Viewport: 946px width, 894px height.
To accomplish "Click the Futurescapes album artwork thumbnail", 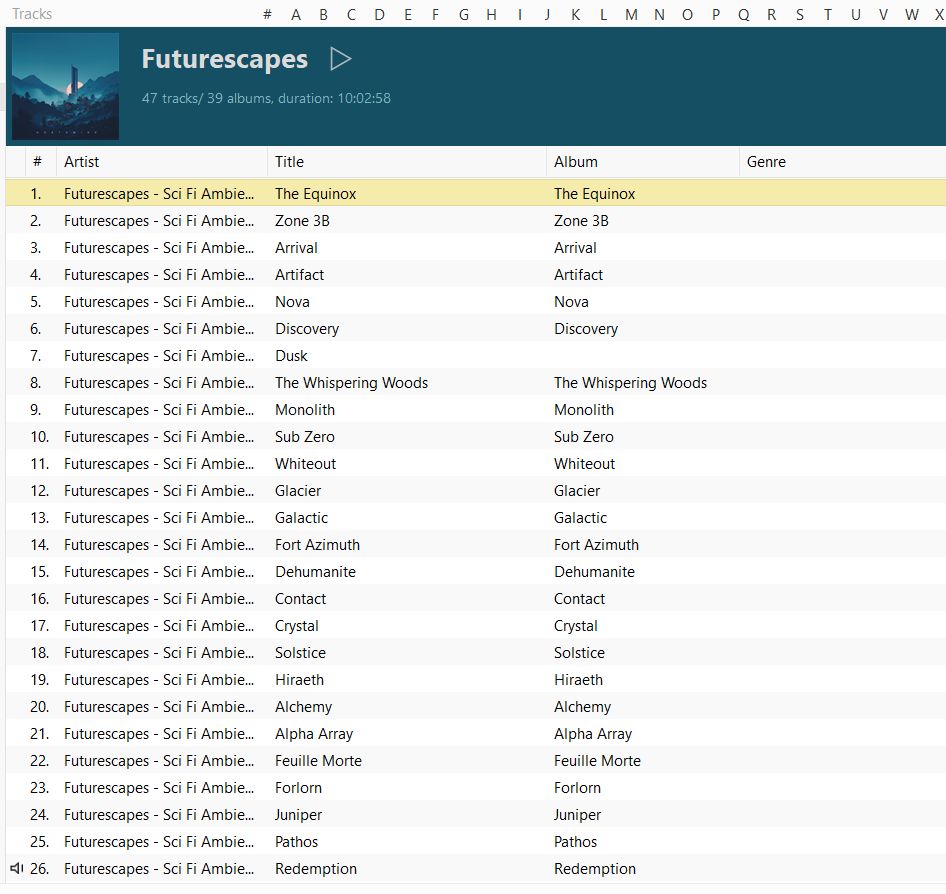I will coord(64,85).
